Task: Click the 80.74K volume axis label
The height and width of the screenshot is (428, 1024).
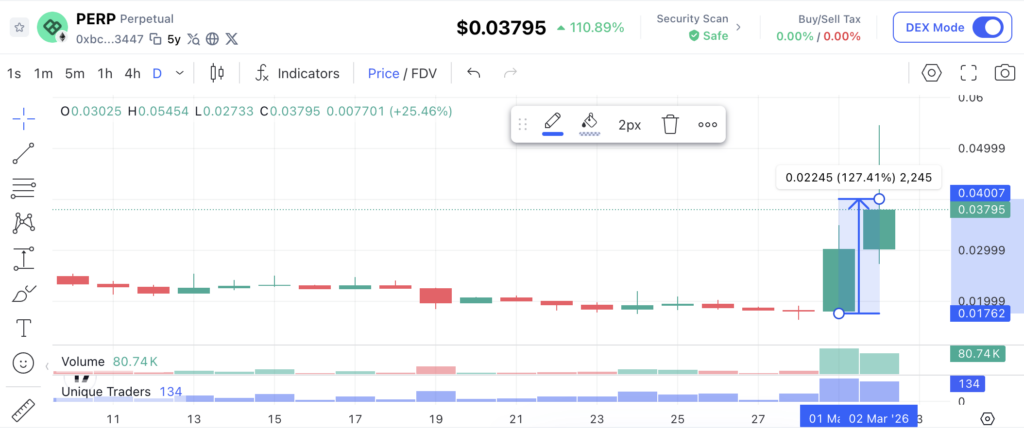Action: [978, 354]
